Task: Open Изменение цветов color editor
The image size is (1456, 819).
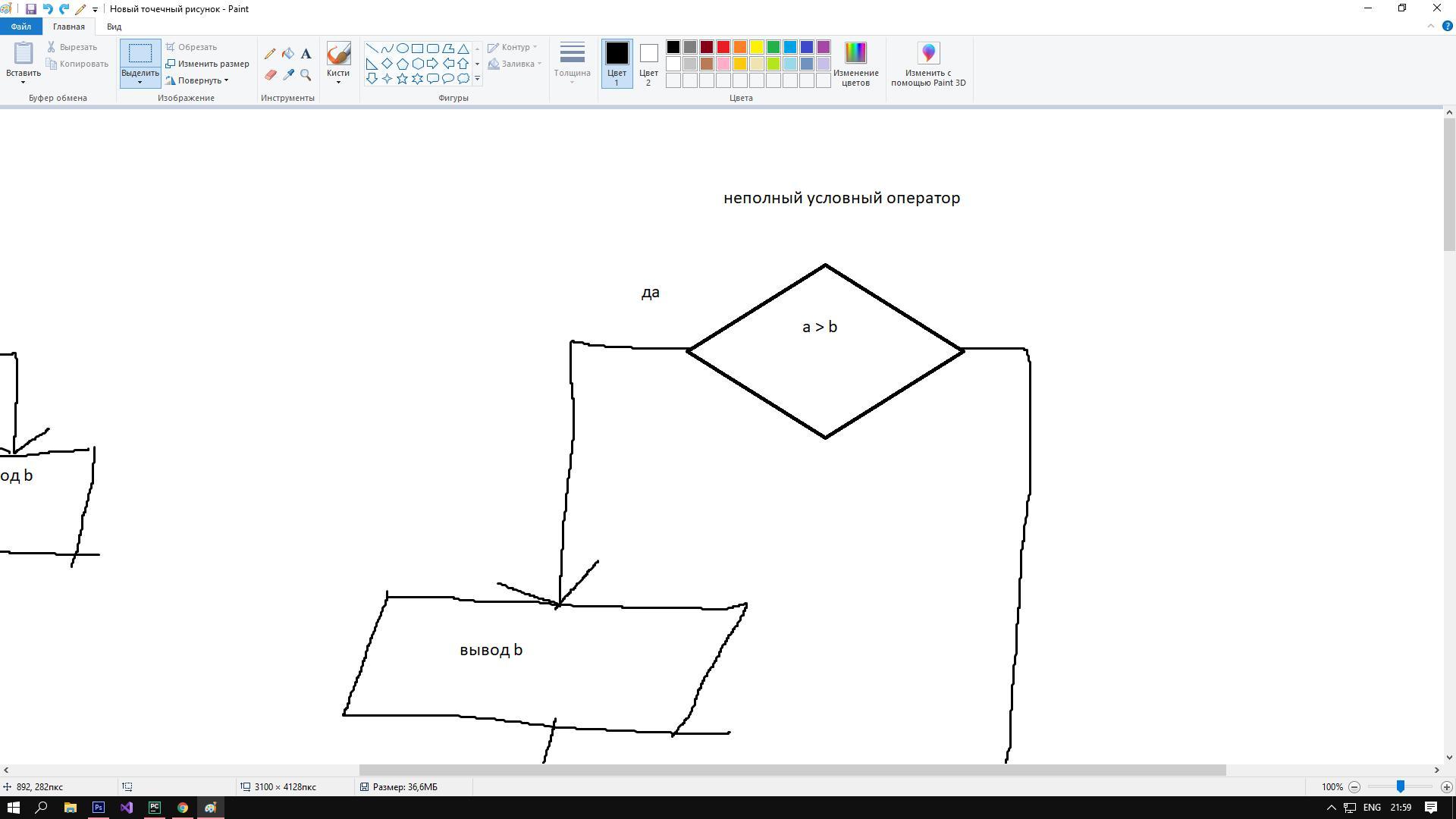Action: tap(855, 64)
